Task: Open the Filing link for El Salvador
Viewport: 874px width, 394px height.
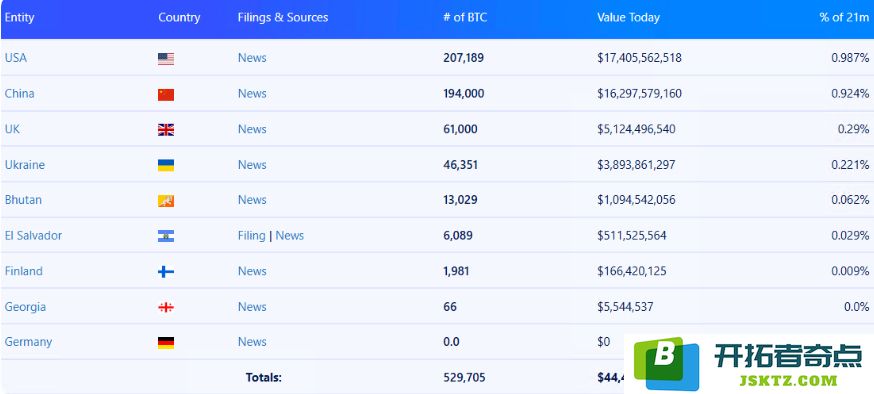Action: click(251, 235)
